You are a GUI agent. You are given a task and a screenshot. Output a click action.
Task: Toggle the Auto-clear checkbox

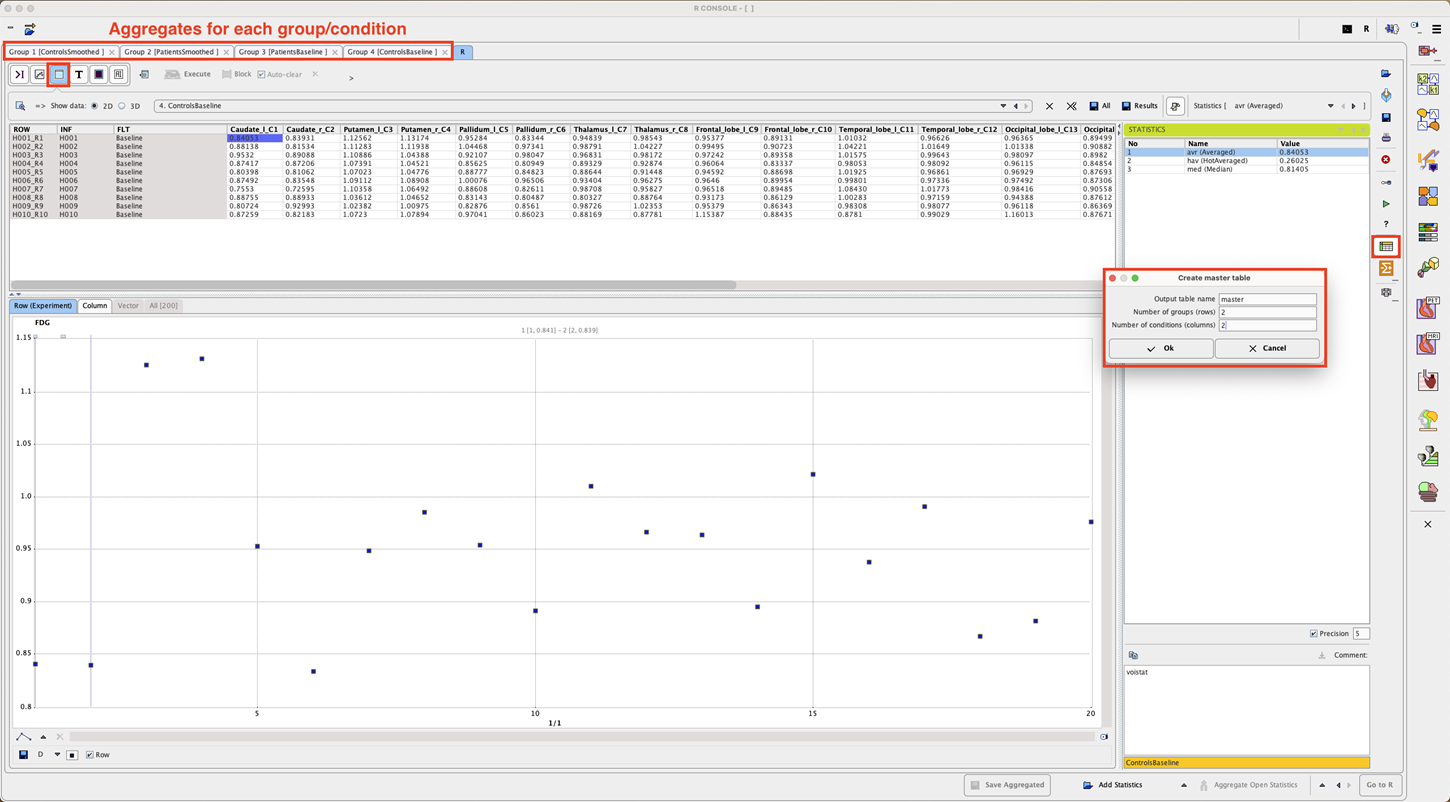pos(261,74)
